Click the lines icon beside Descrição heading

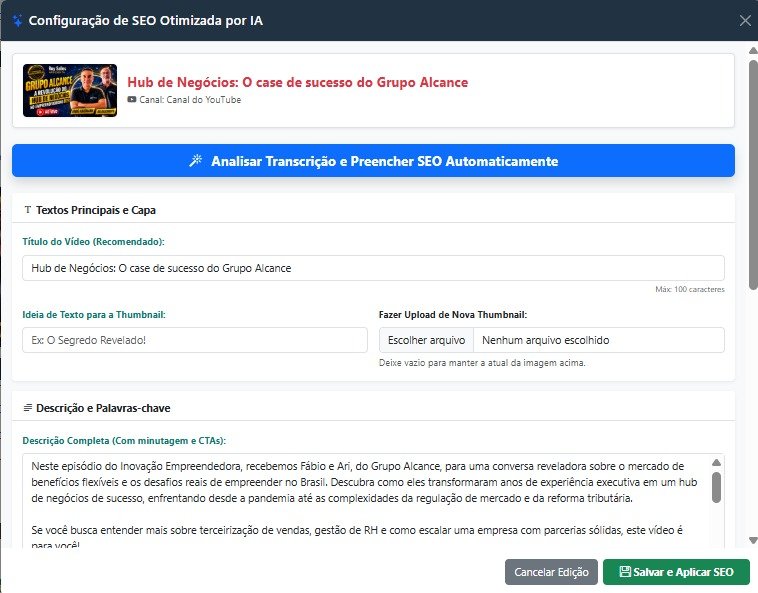[28, 408]
